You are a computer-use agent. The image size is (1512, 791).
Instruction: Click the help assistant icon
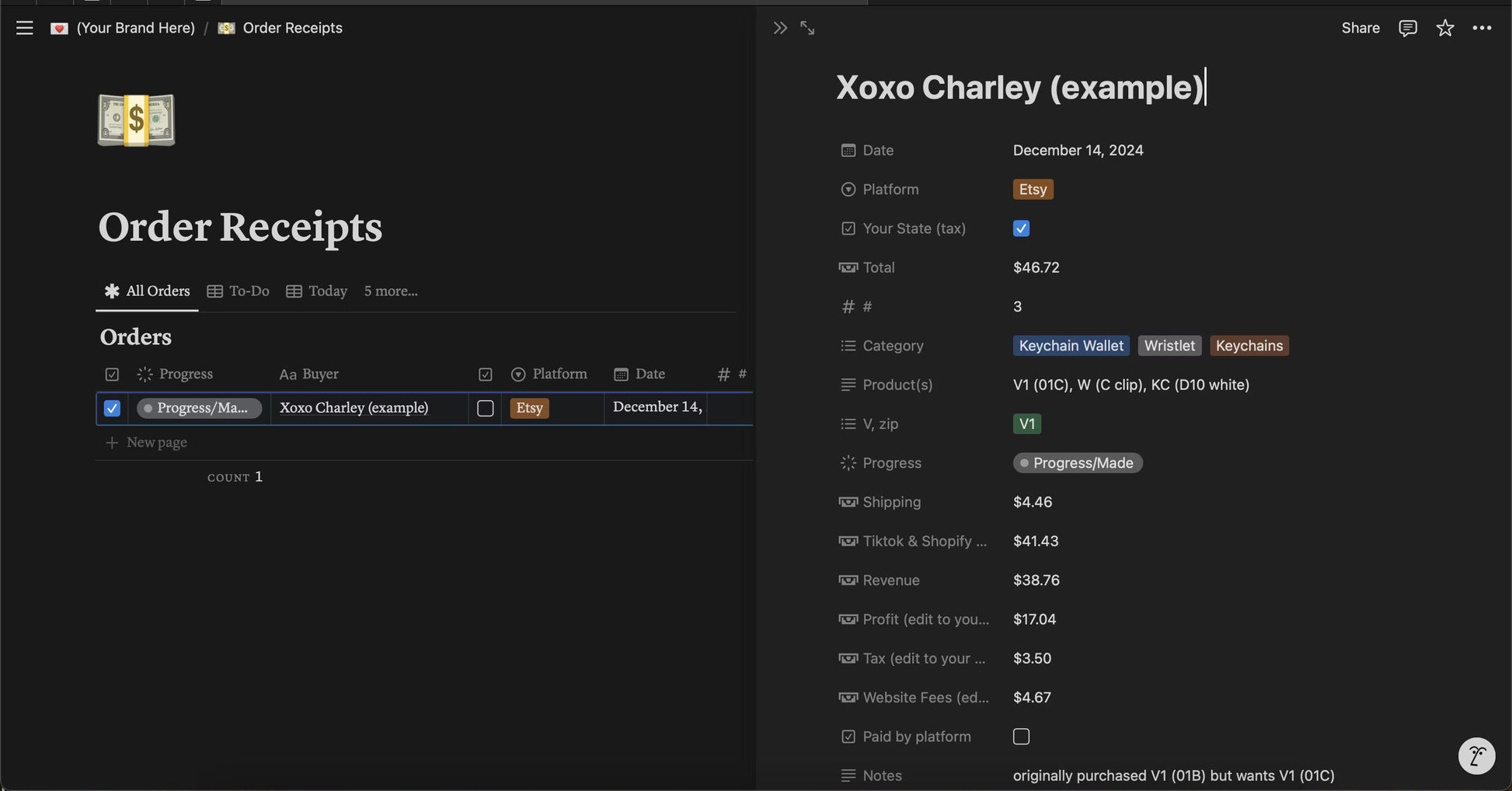point(1476,755)
